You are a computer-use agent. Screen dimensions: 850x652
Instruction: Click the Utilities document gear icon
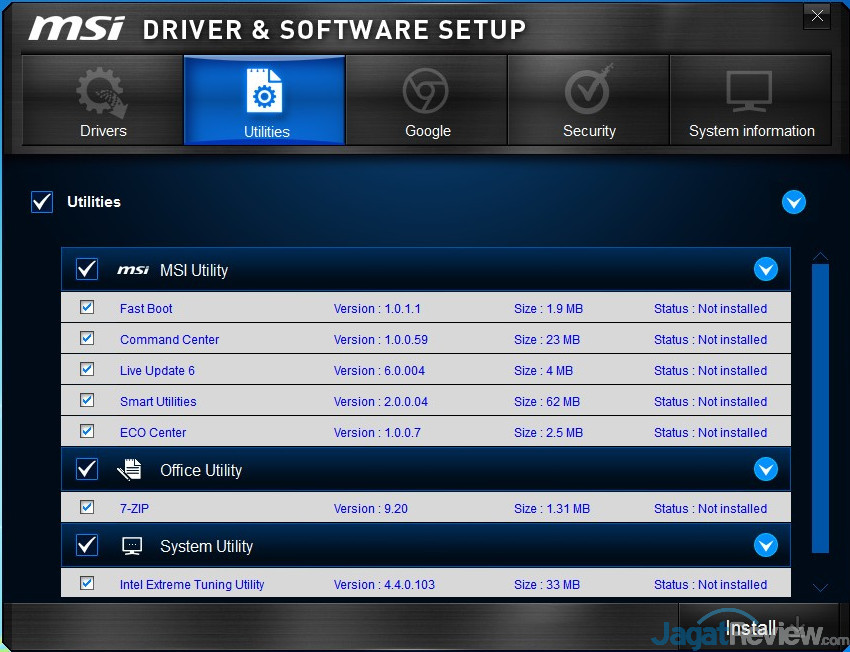tap(265, 93)
